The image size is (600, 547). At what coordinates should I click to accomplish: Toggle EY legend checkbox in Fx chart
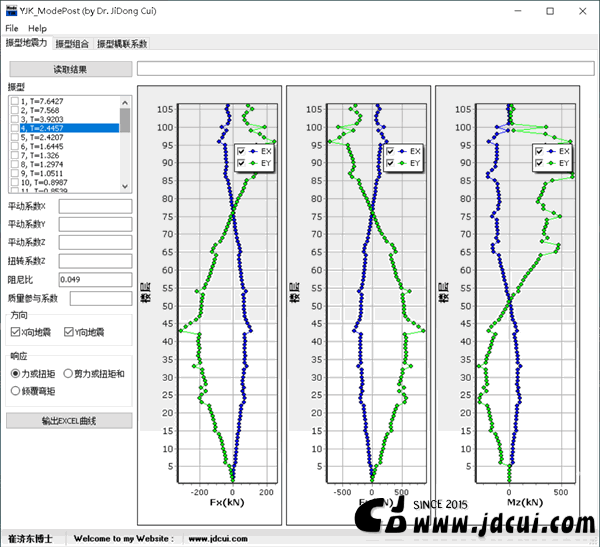[241, 163]
